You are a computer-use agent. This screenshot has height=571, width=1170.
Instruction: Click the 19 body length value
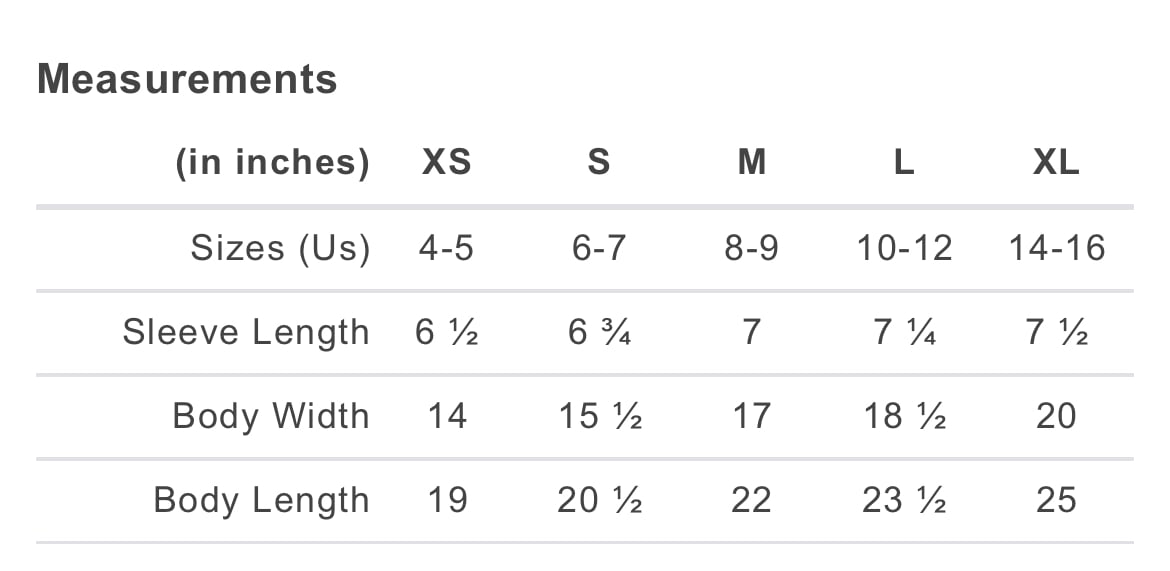(446, 500)
